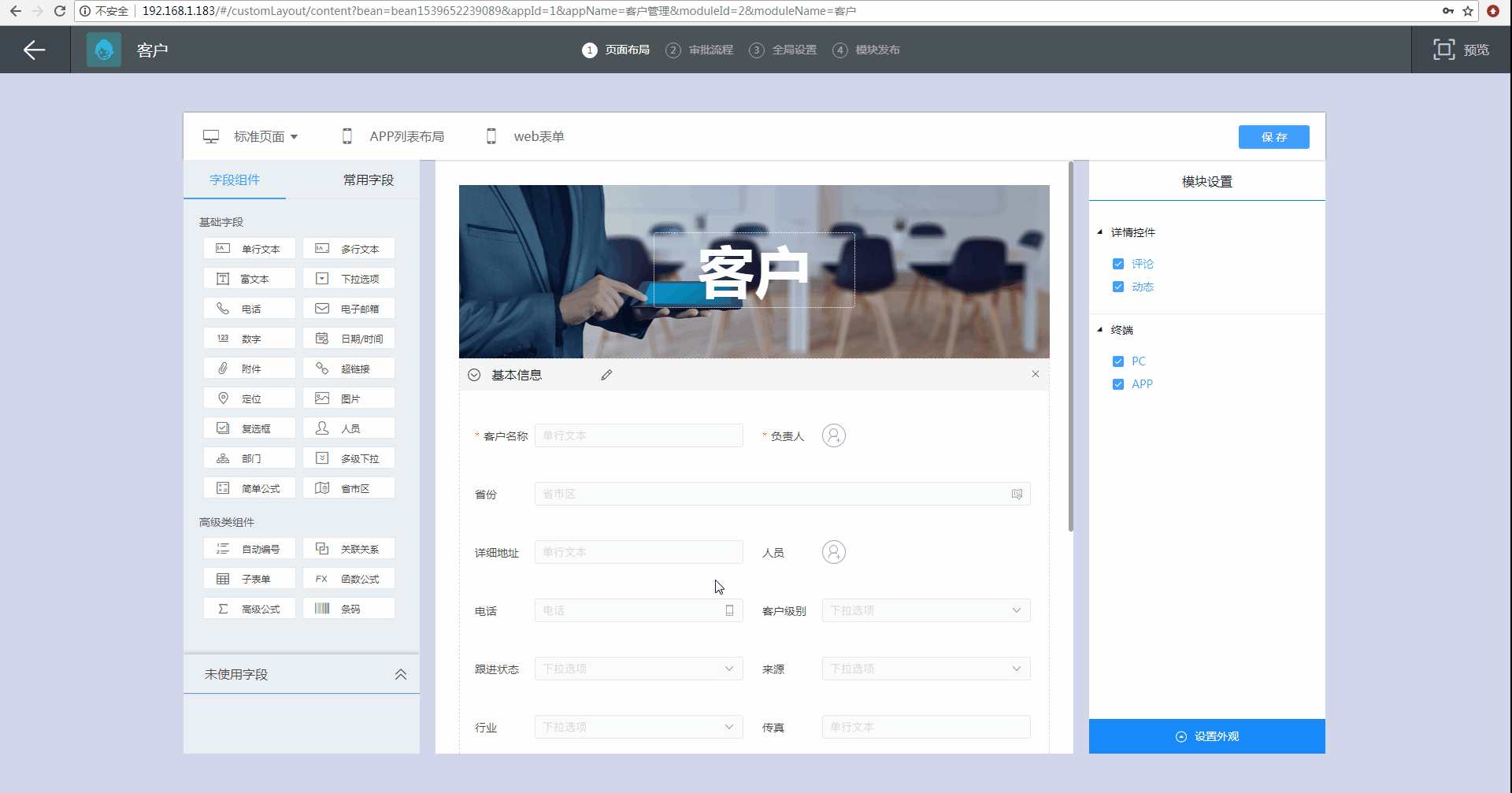Viewport: 1512px width, 793px height.
Task: Click the 省份 region input field
Action: (783, 494)
